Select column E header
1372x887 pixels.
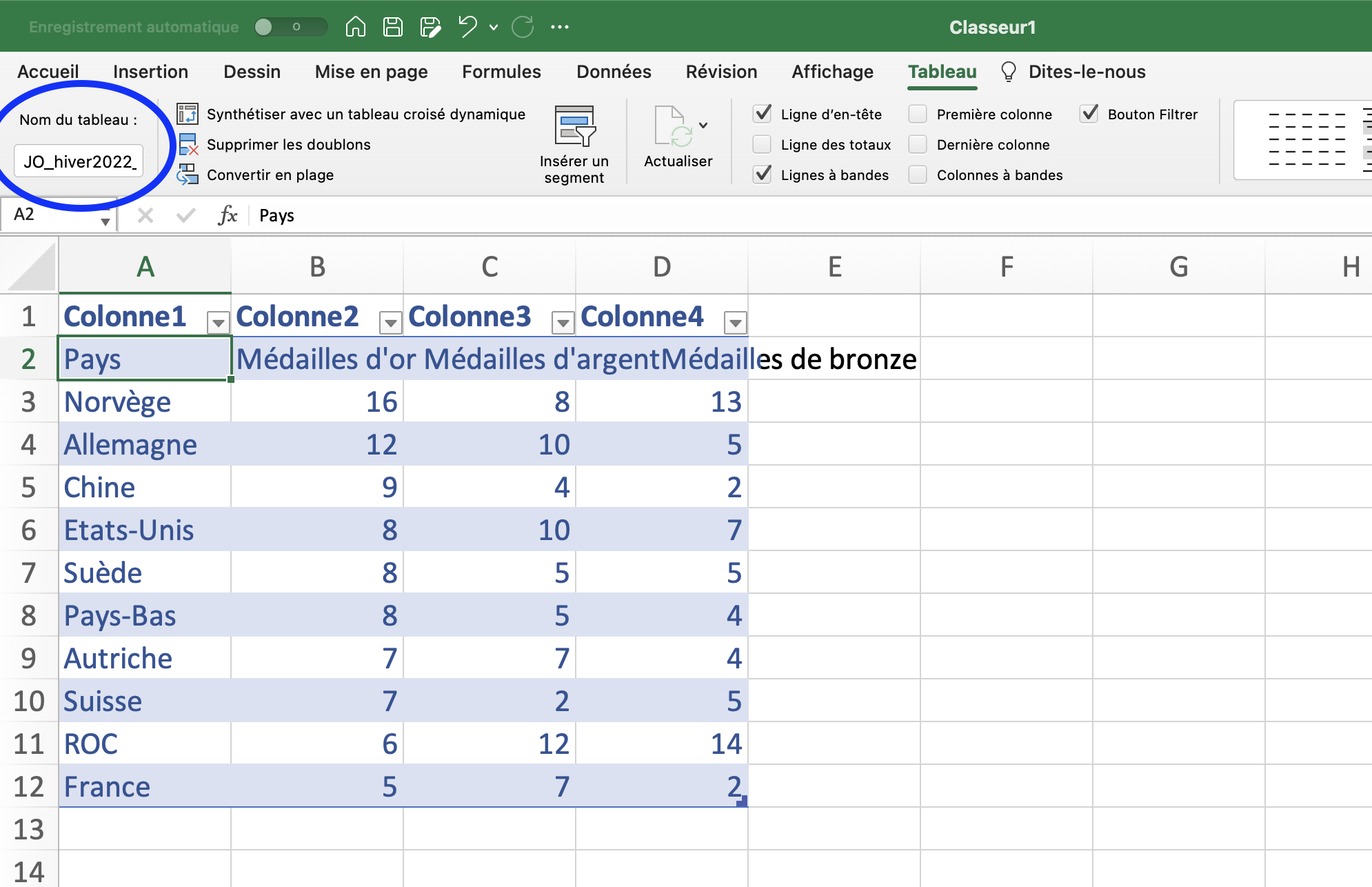click(x=834, y=266)
